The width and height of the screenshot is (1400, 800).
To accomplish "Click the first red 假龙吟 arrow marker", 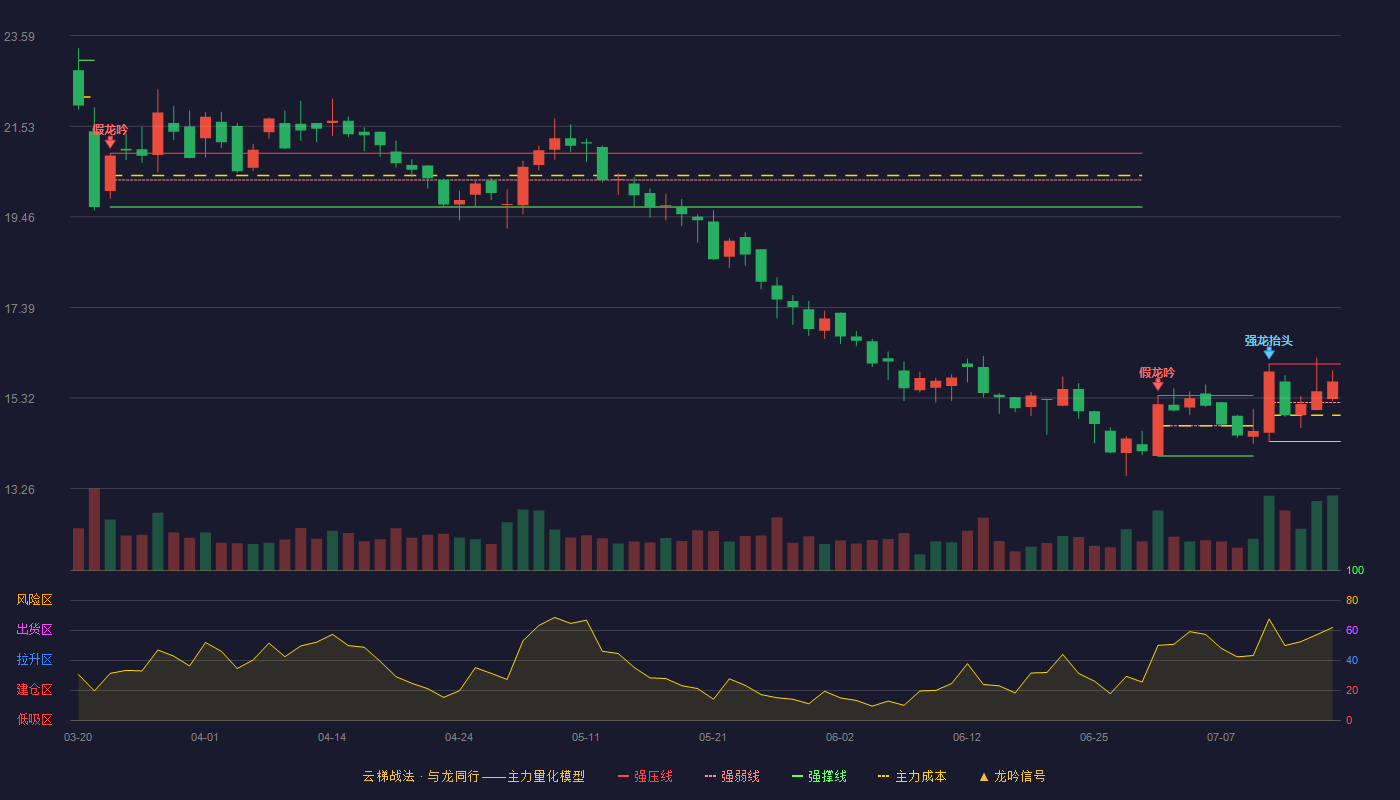I will [110, 142].
